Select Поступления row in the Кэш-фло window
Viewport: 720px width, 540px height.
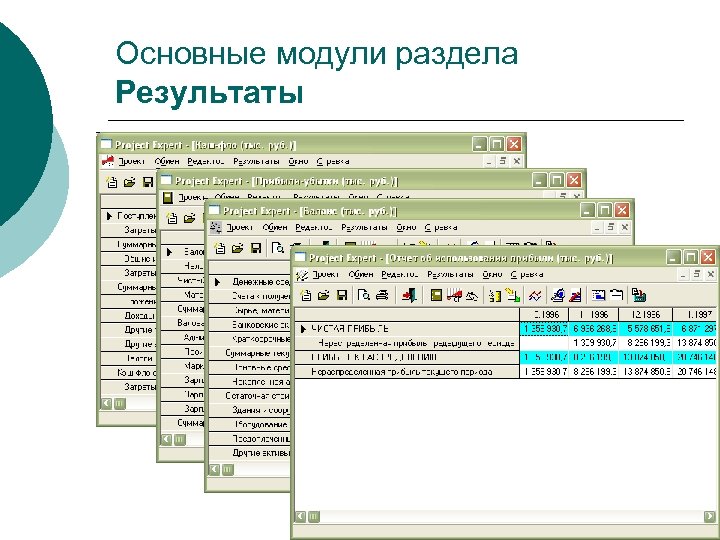click(129, 216)
